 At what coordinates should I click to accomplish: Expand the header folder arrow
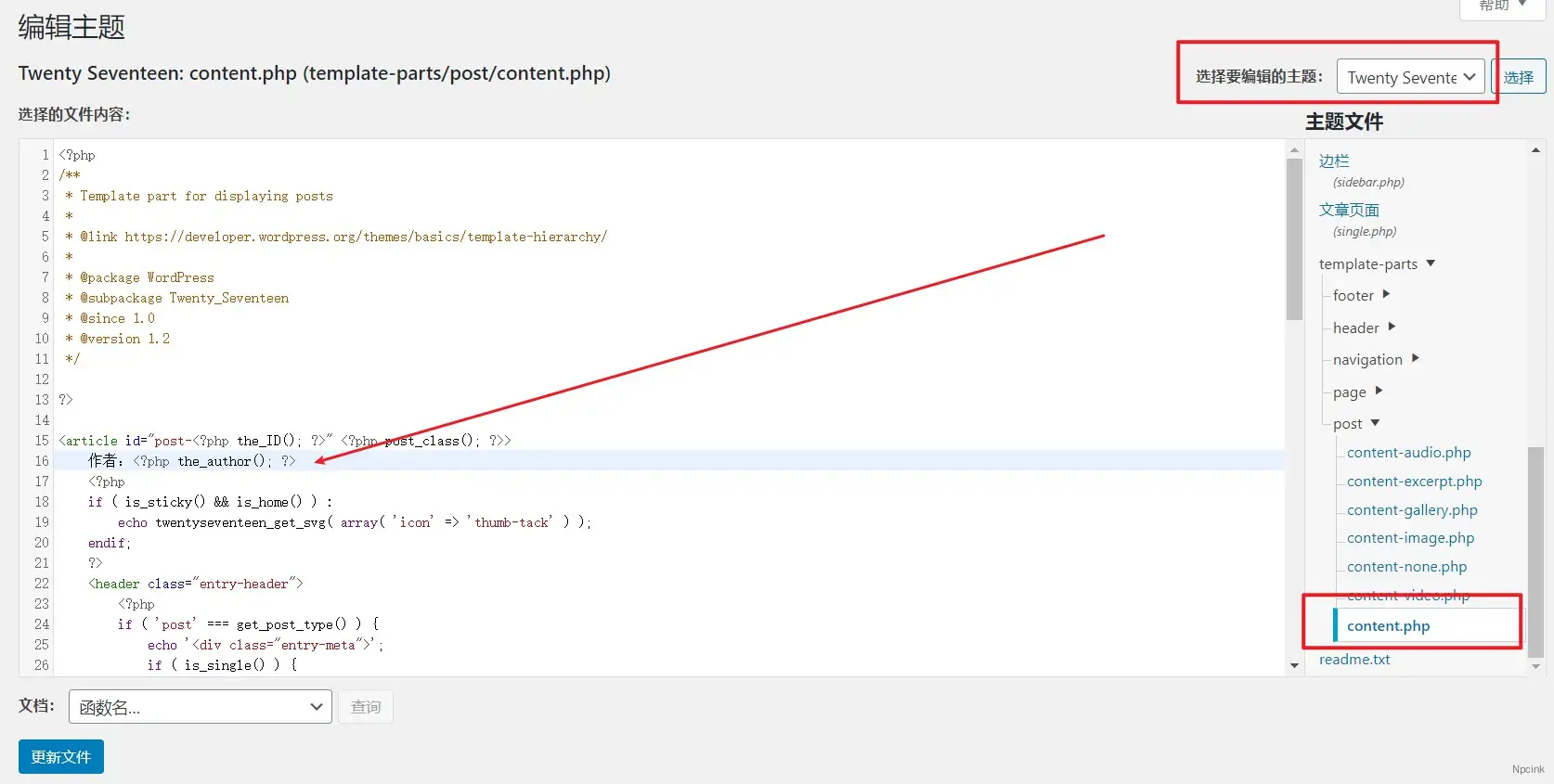1392,327
